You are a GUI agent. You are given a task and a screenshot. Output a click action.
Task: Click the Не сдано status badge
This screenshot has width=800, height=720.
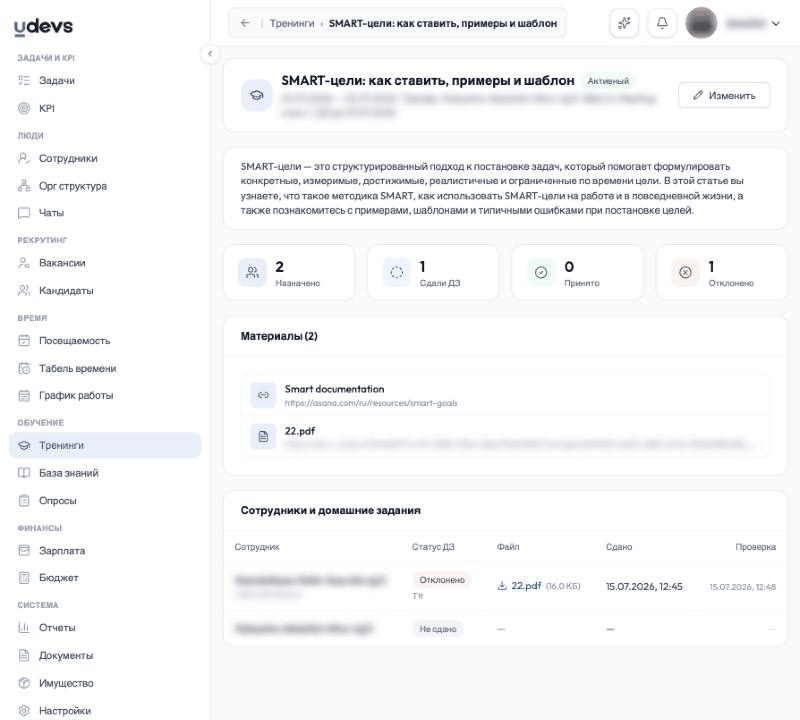point(438,629)
